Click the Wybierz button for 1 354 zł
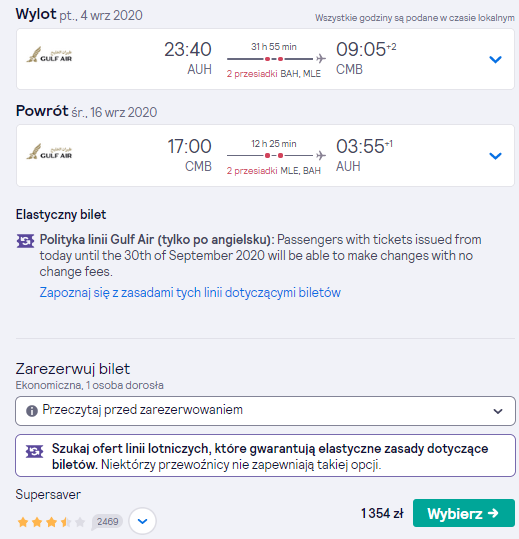 click(464, 513)
